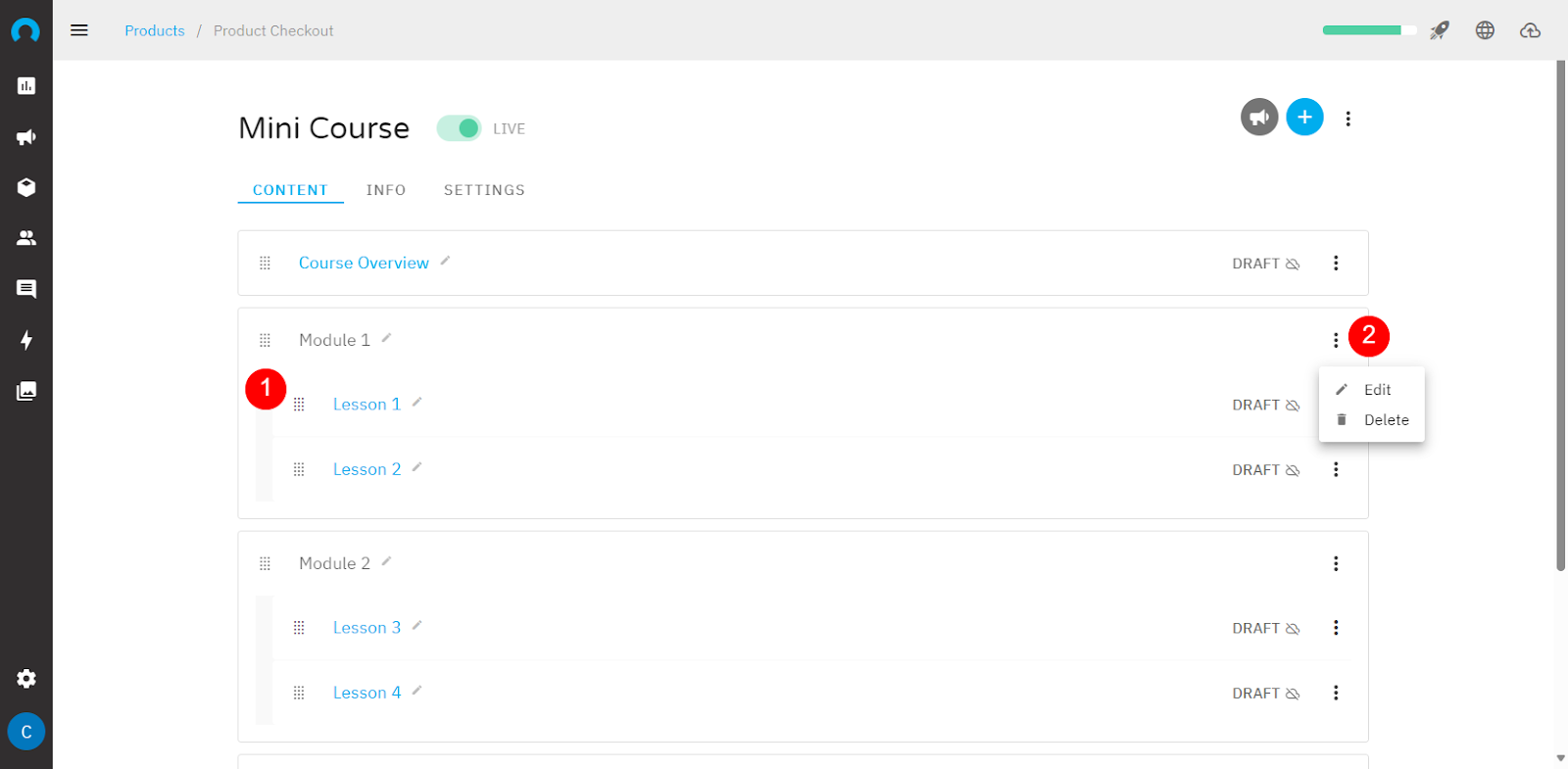1568x769 pixels.
Task: Open Course Overview three-dot menu
Action: tap(1336, 263)
